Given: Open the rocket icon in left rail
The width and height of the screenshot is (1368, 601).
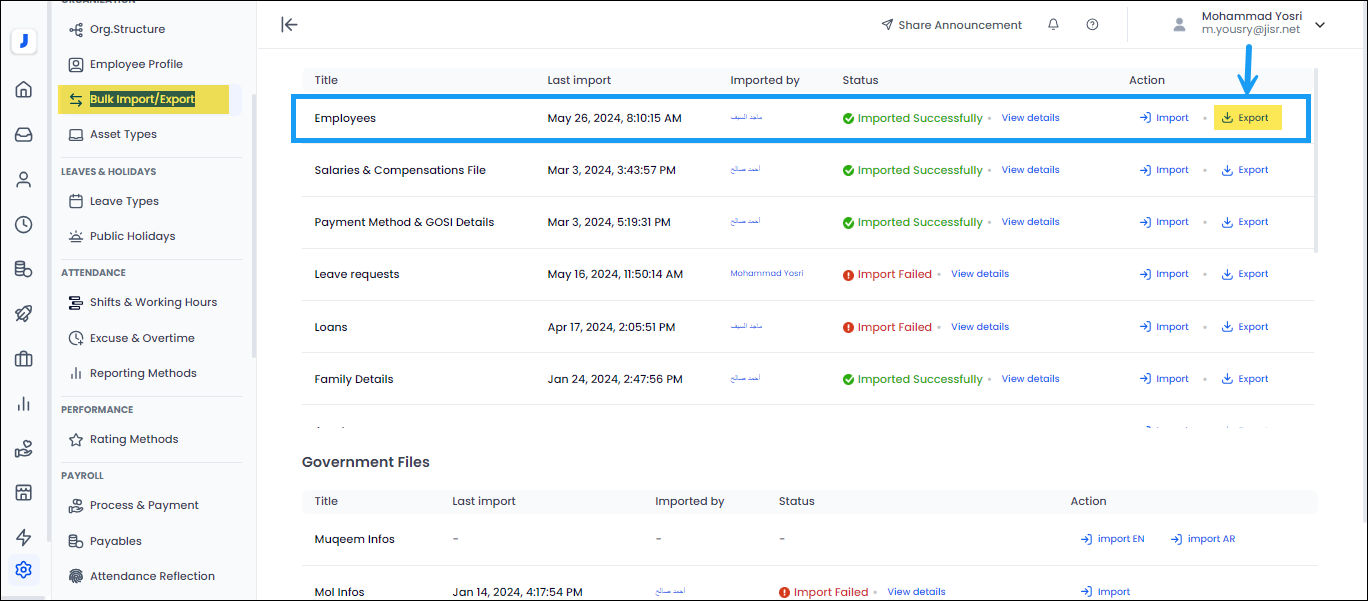Looking at the screenshot, I should tap(24, 314).
